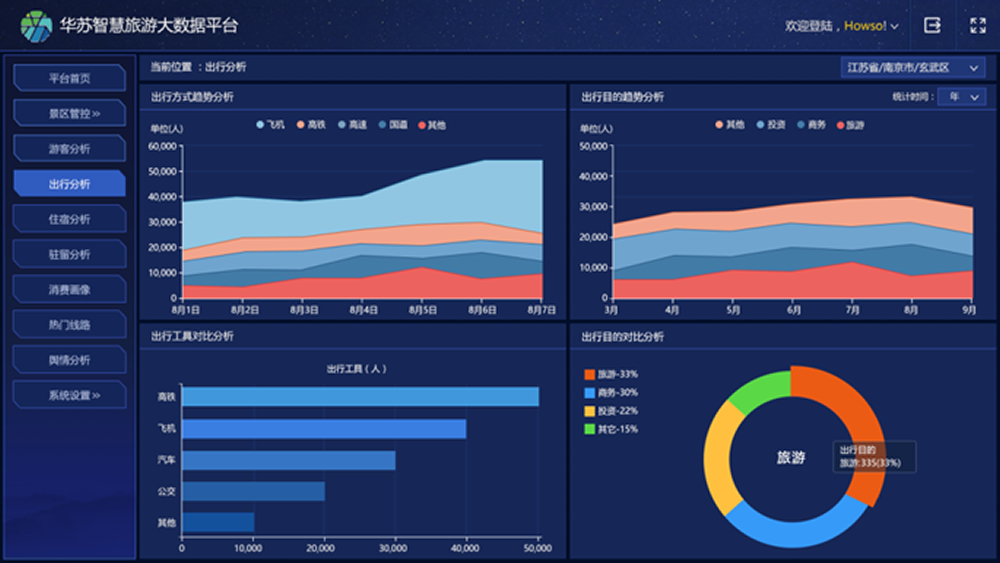The width and height of the screenshot is (1000, 563).
Task: Expand 系统设置 sidebar menu
Action: 70,395
